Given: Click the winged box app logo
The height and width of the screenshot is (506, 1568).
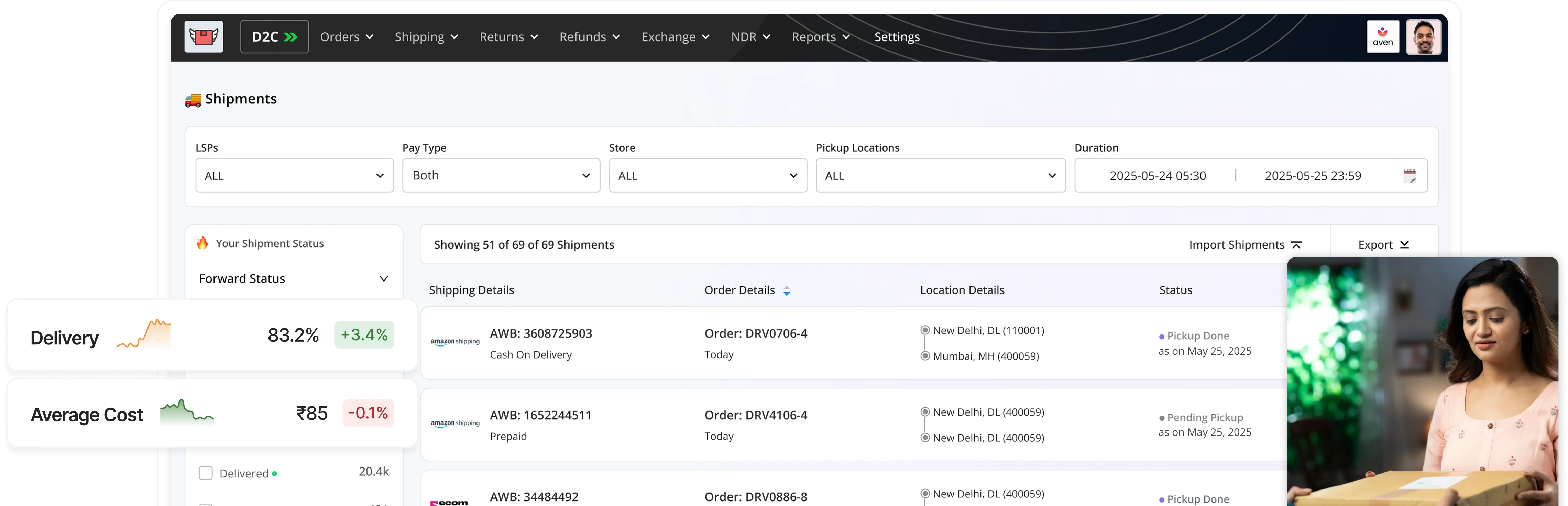Looking at the screenshot, I should [x=203, y=36].
